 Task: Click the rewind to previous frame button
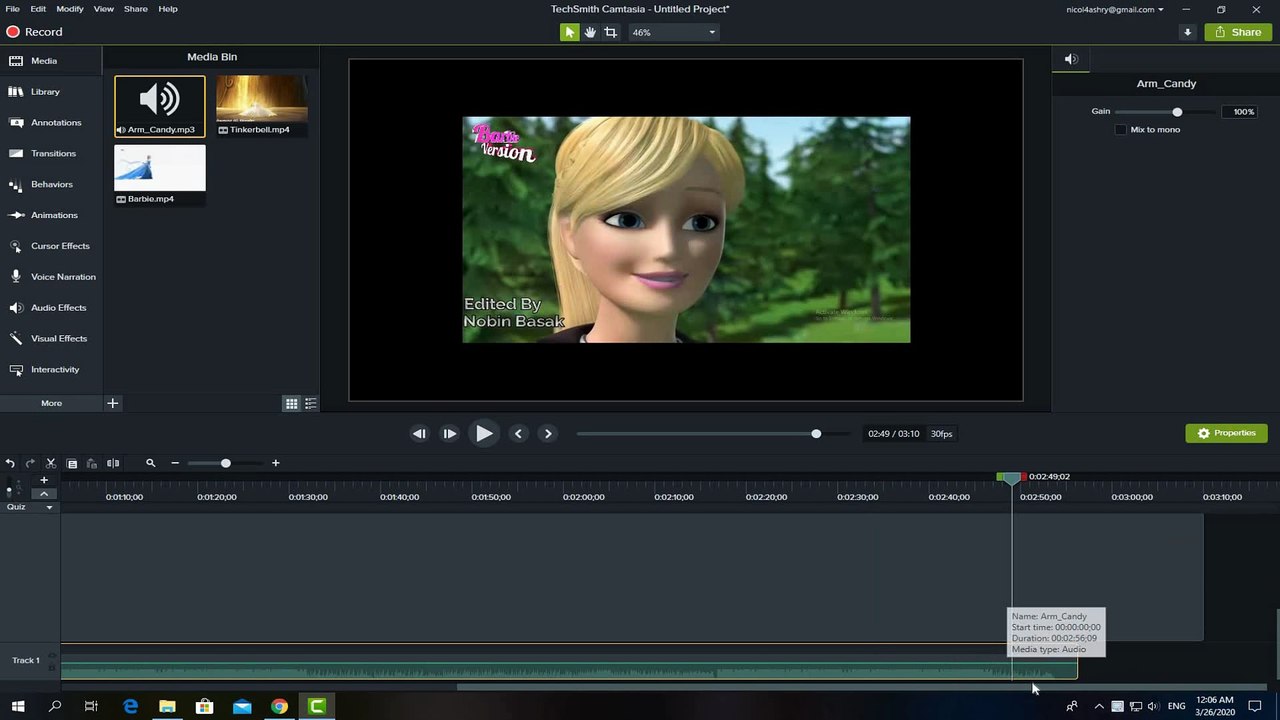419,434
